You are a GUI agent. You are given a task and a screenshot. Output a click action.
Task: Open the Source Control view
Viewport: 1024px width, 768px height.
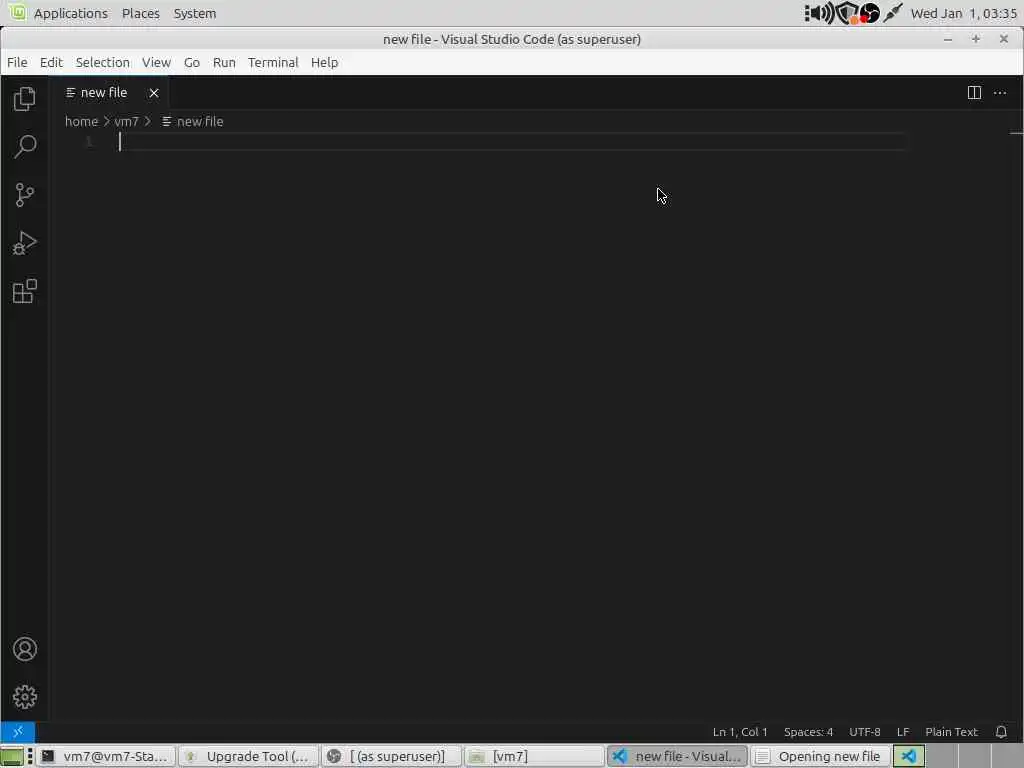coord(24,195)
